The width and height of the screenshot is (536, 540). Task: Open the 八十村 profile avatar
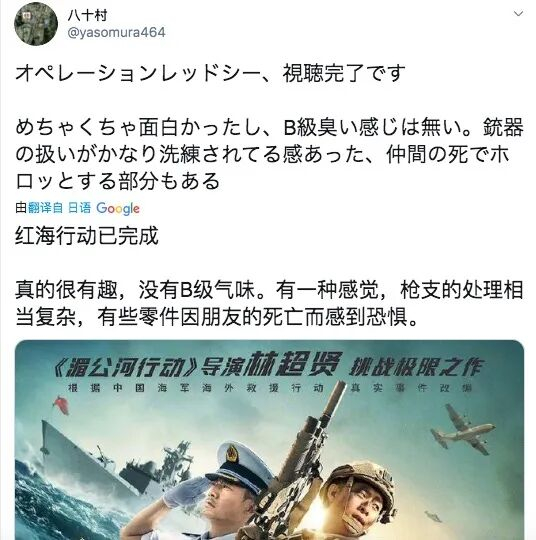pos(36,24)
